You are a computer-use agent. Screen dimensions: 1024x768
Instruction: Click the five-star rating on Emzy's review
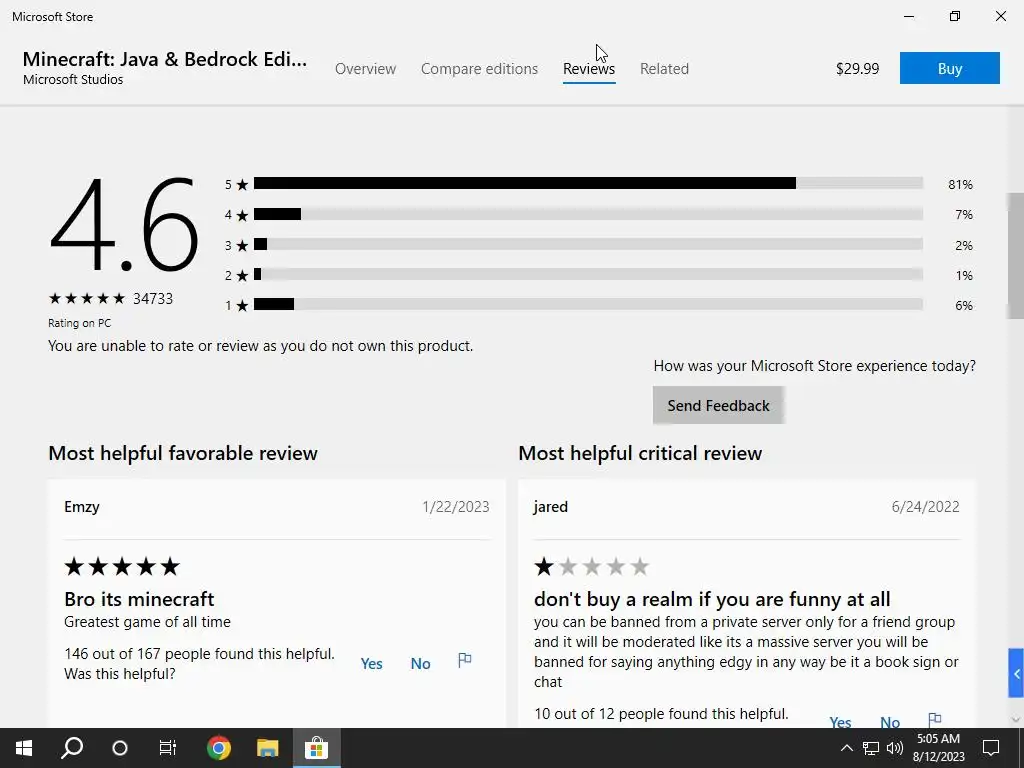point(121,566)
